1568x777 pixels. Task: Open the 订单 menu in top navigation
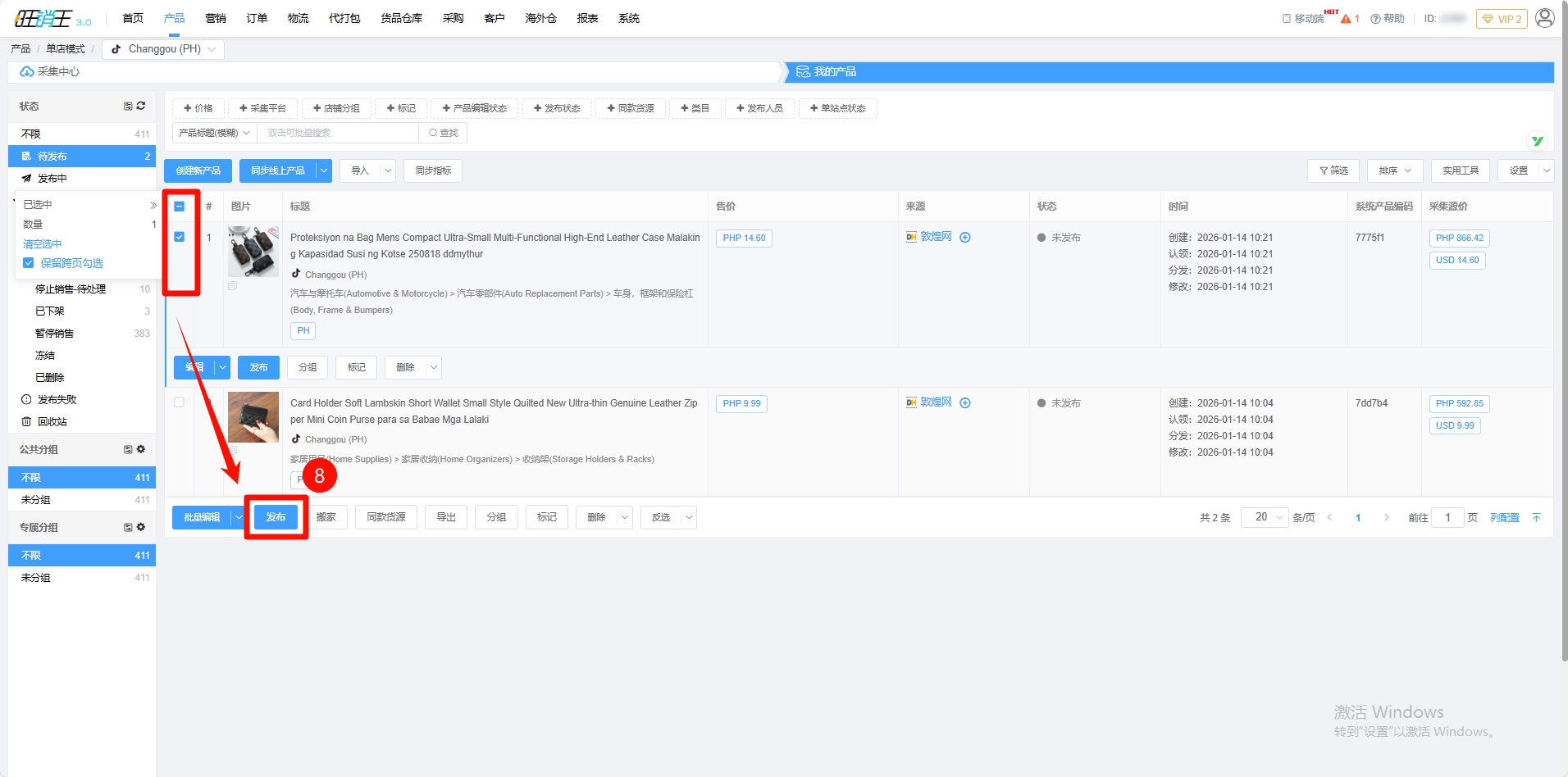click(257, 18)
